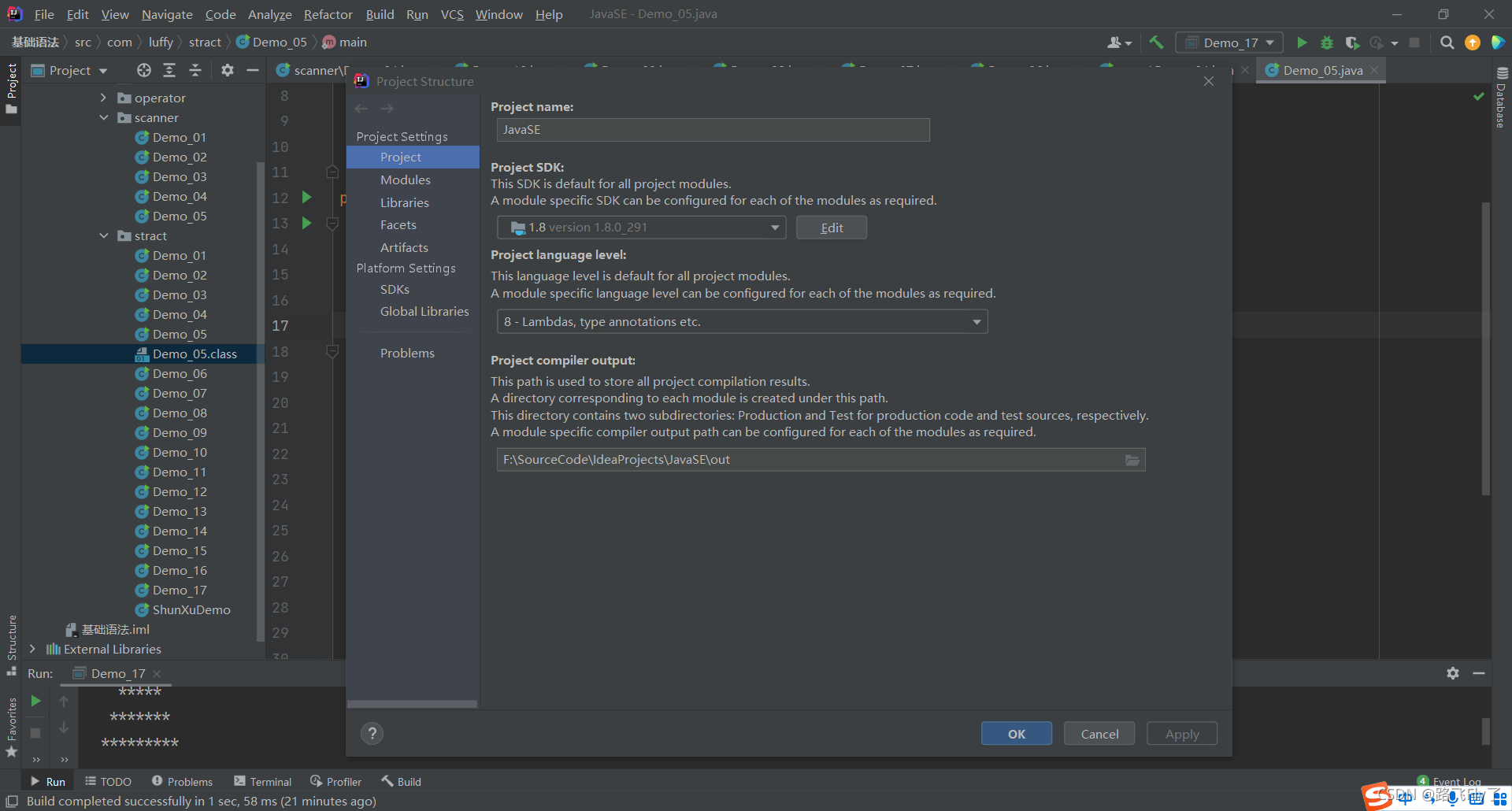Screen dimensions: 1512x811
Task: Open the Problems tool tab at bottom
Action: coord(183,781)
